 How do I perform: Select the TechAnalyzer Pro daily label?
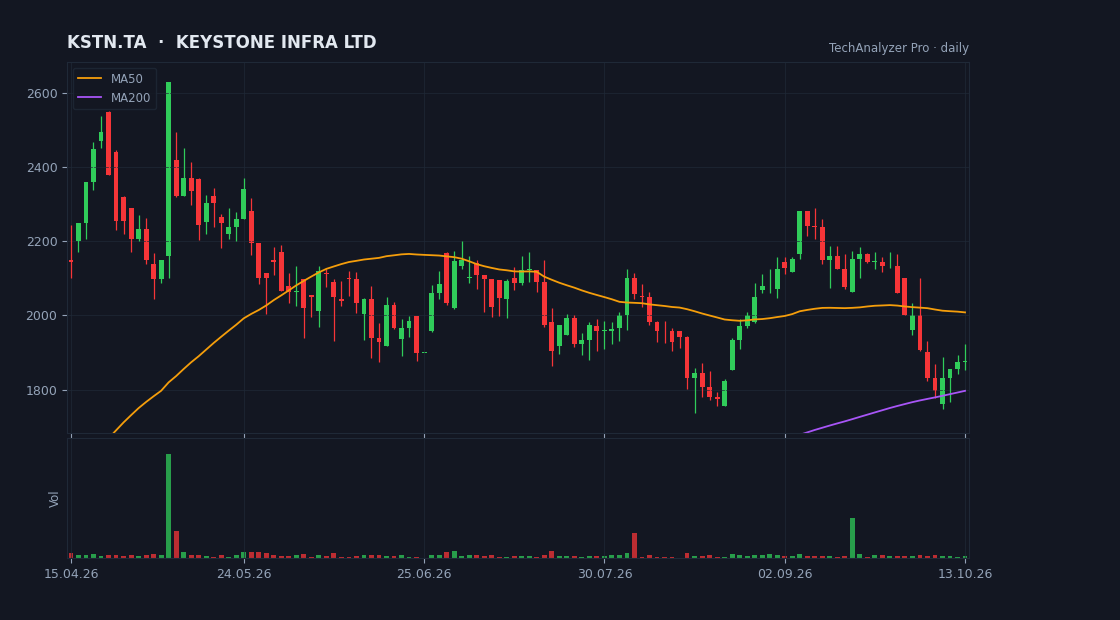coord(899,48)
